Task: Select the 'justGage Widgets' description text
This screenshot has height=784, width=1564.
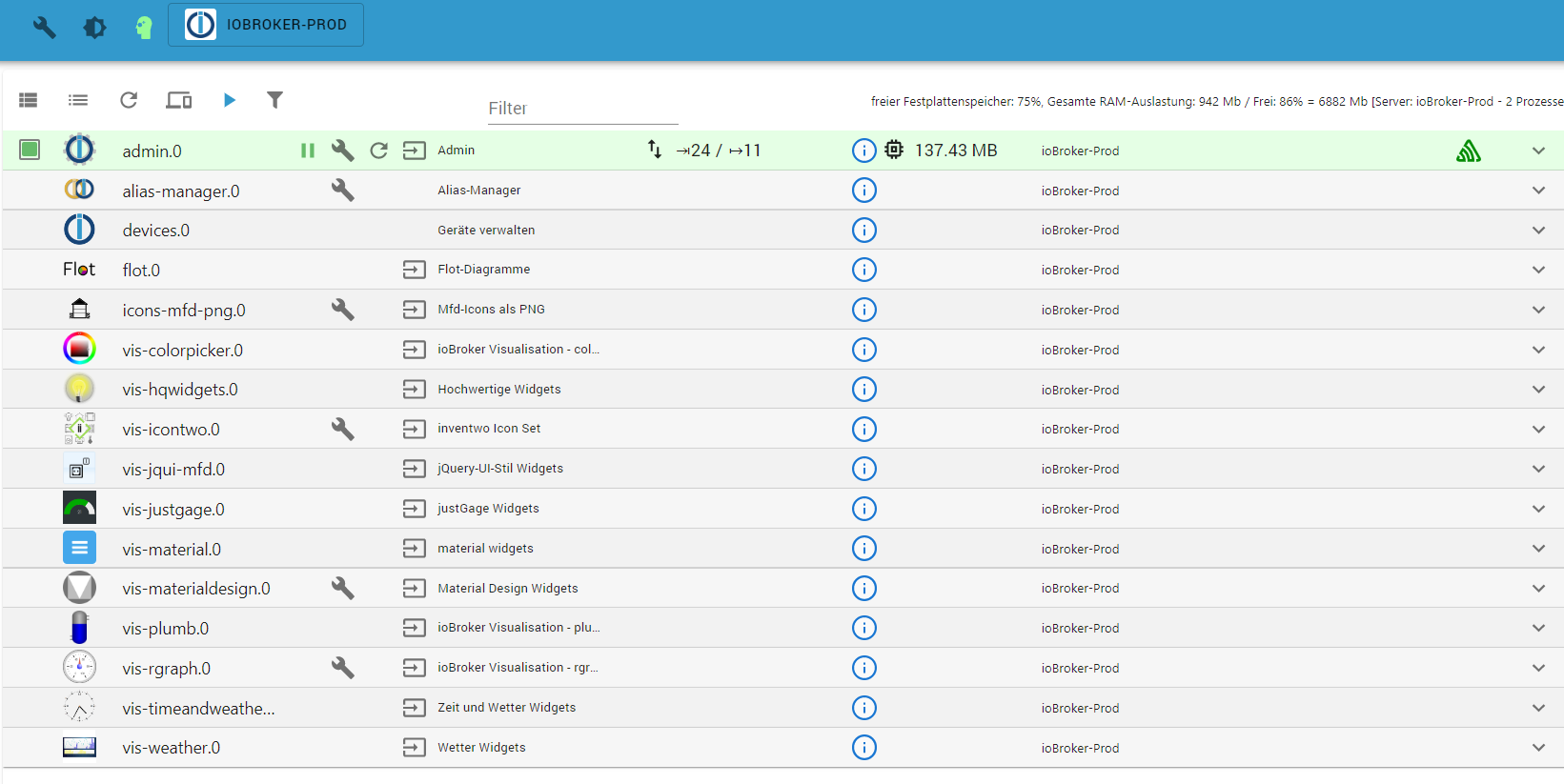Action: click(x=488, y=509)
